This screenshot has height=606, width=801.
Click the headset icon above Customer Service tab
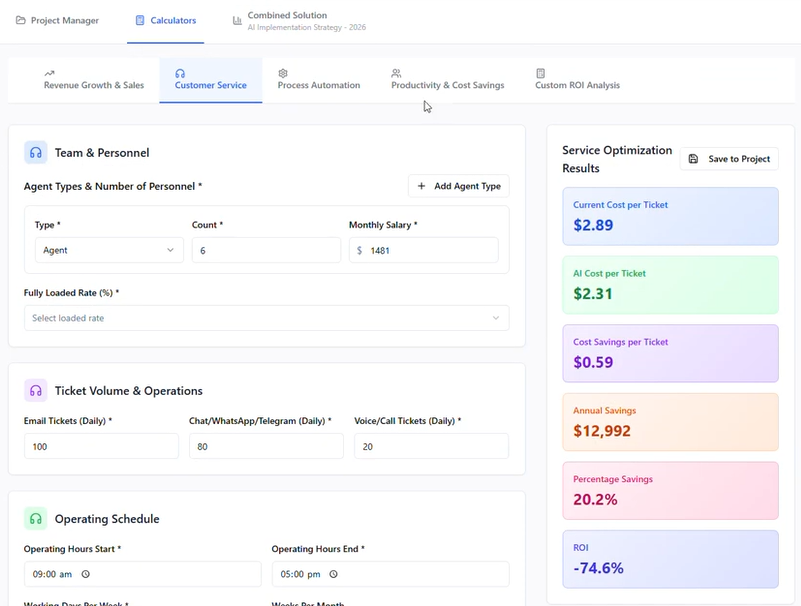[180, 74]
